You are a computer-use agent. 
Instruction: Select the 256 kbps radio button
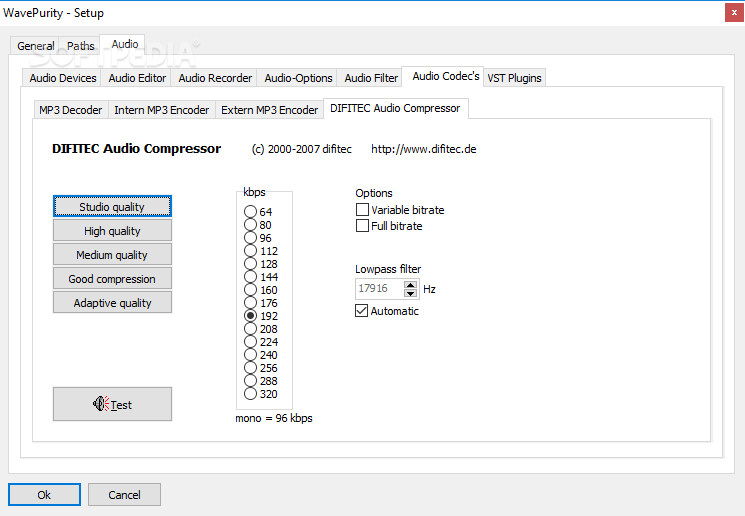250,368
